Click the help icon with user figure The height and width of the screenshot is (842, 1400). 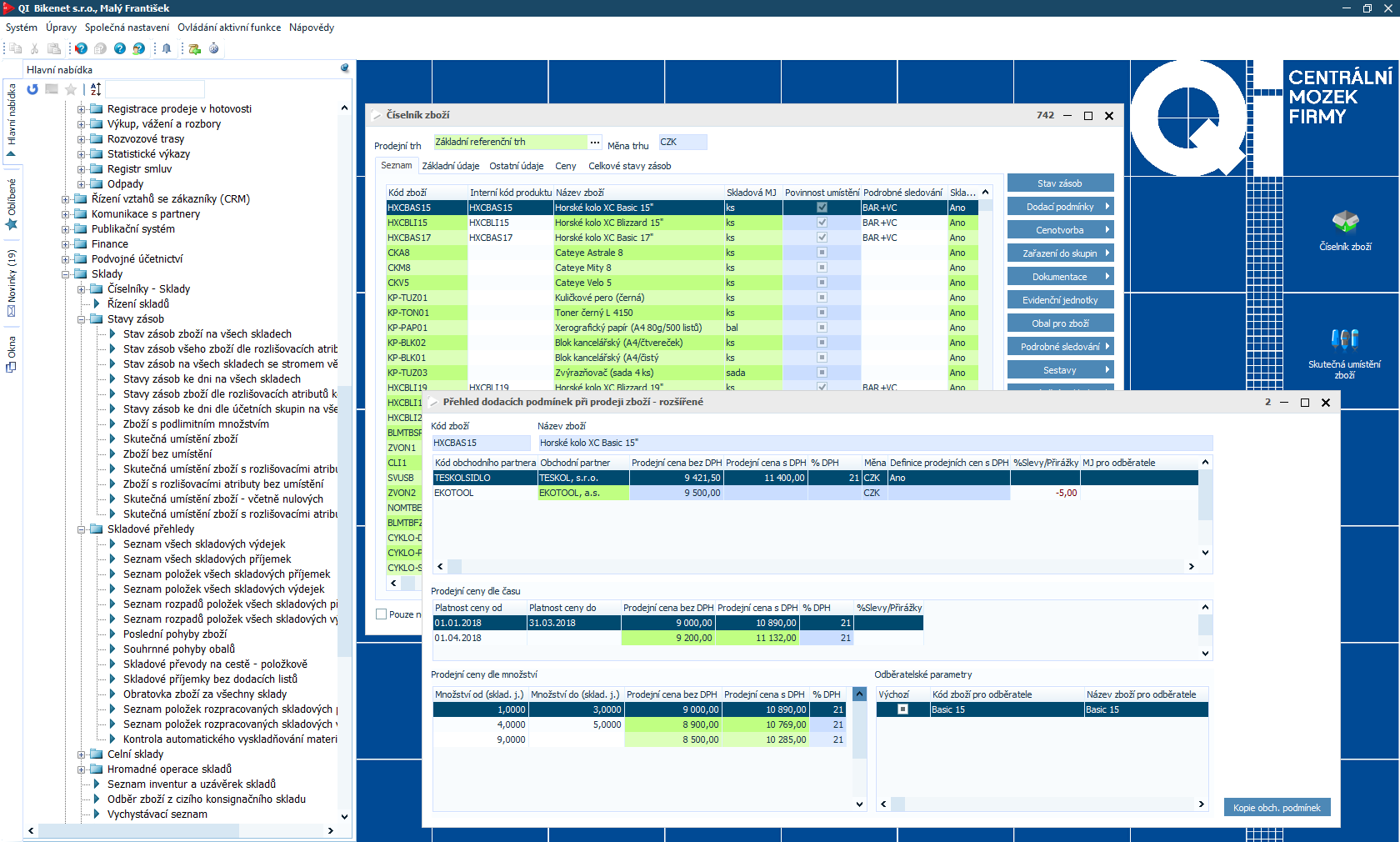[x=139, y=48]
